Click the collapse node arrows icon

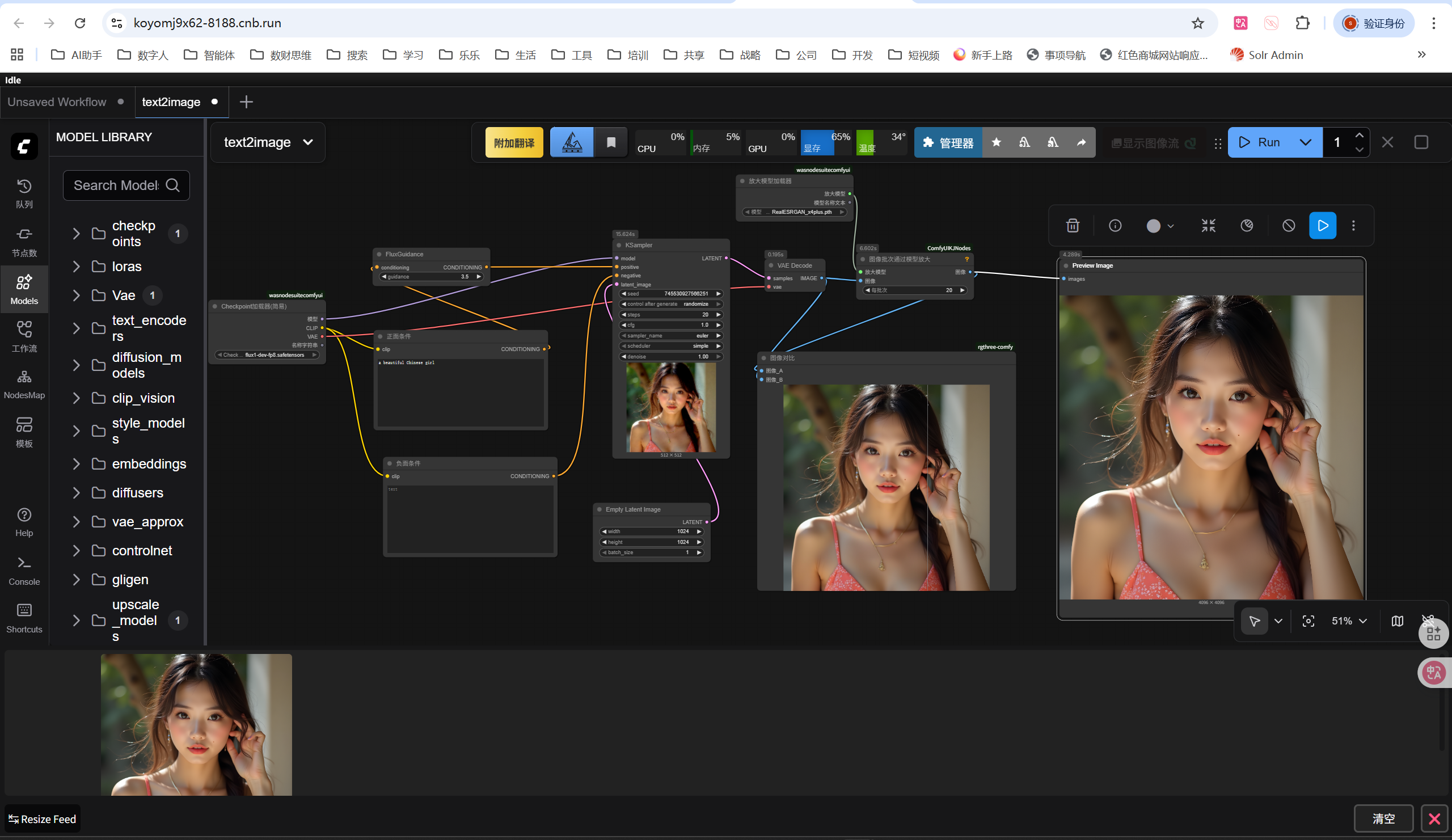(1208, 225)
